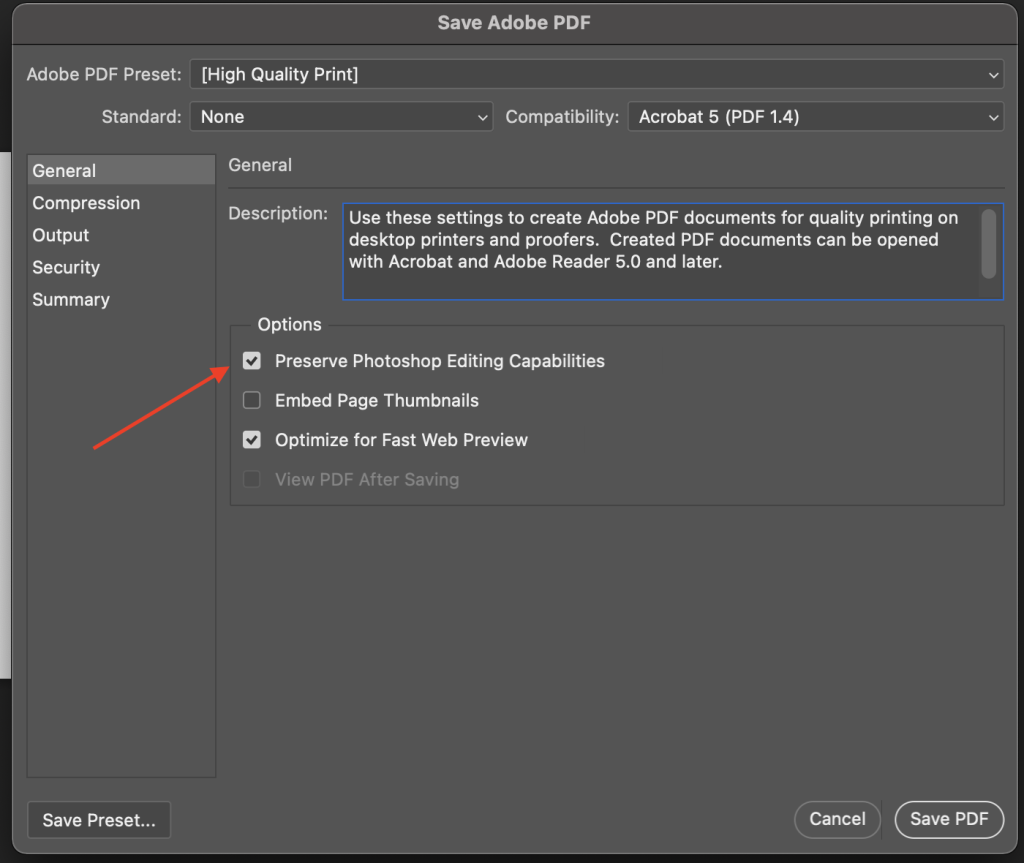Click the View PDF After Saving checkbox
1024x863 pixels.
tap(251, 480)
